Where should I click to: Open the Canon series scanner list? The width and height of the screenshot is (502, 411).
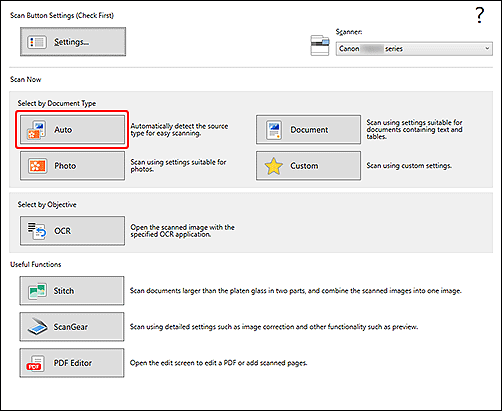point(414,49)
